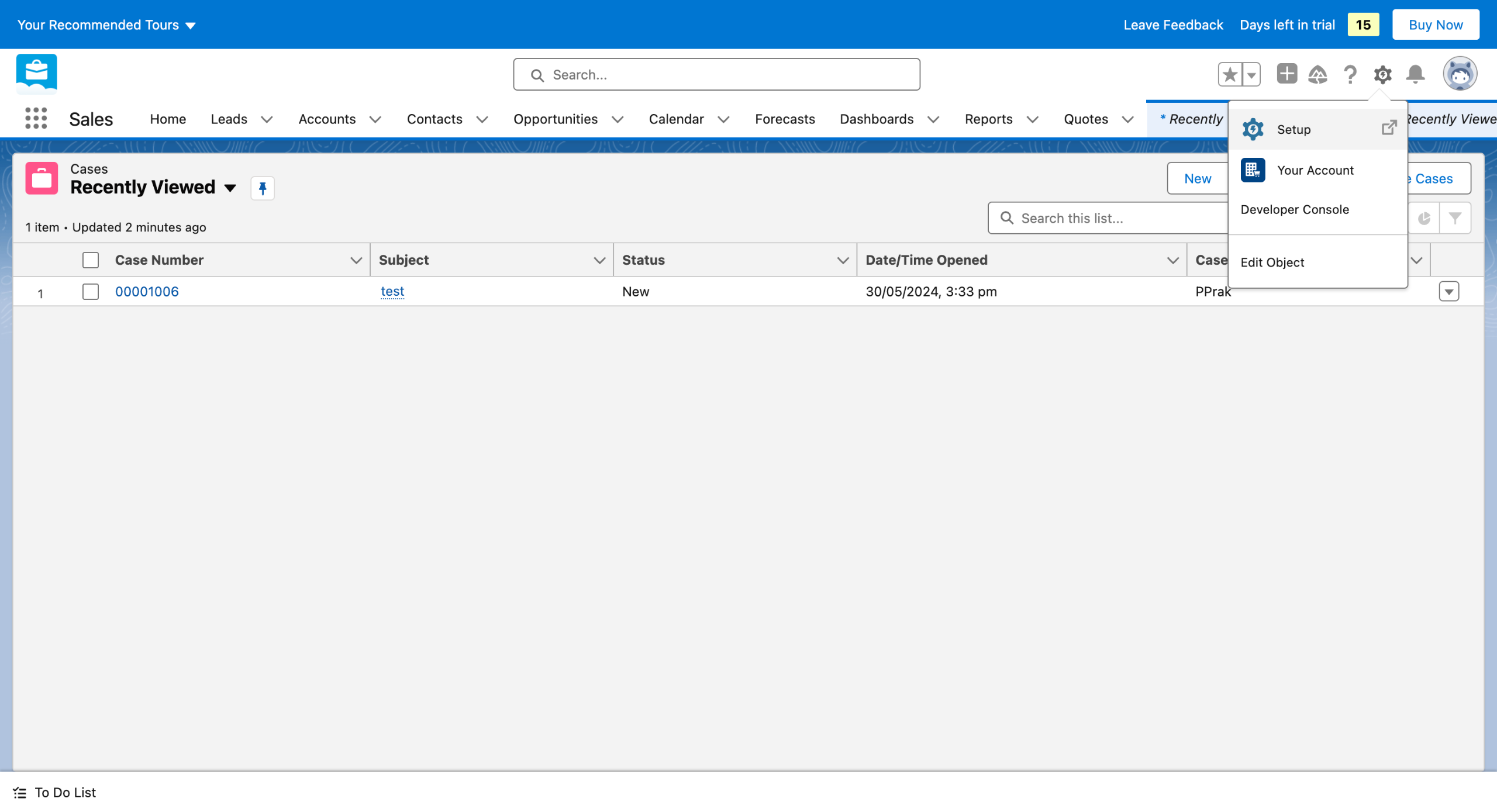Open the list filters funnel icon
This screenshot has height=812, width=1497.
coord(1455,218)
